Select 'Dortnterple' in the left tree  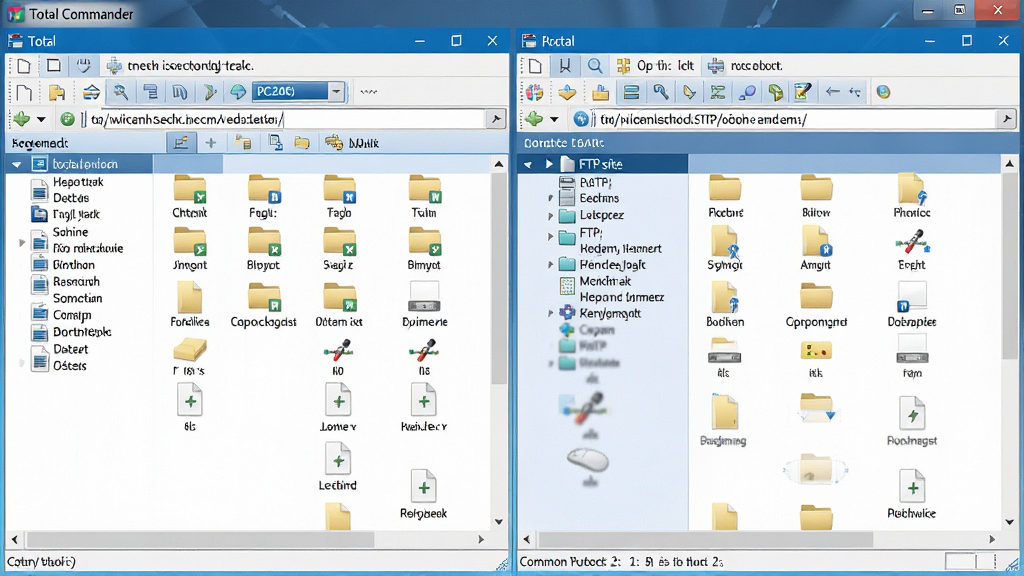(x=82, y=332)
